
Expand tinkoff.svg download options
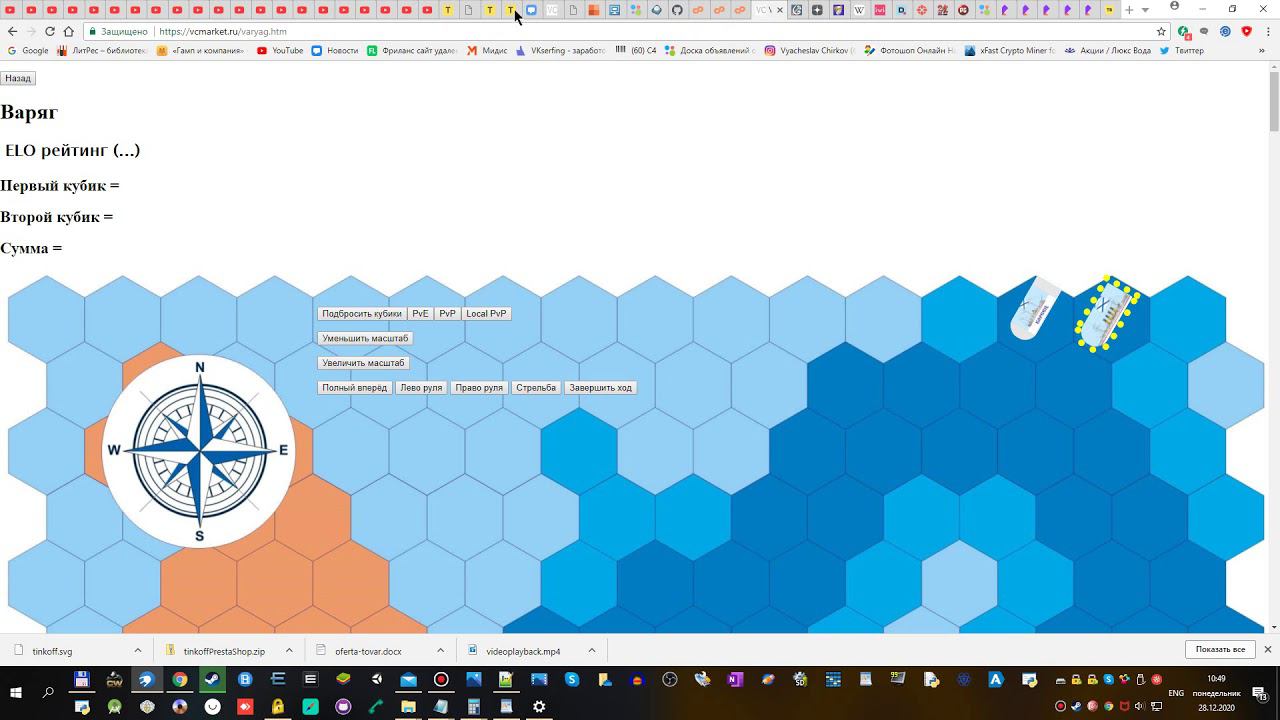(138, 651)
